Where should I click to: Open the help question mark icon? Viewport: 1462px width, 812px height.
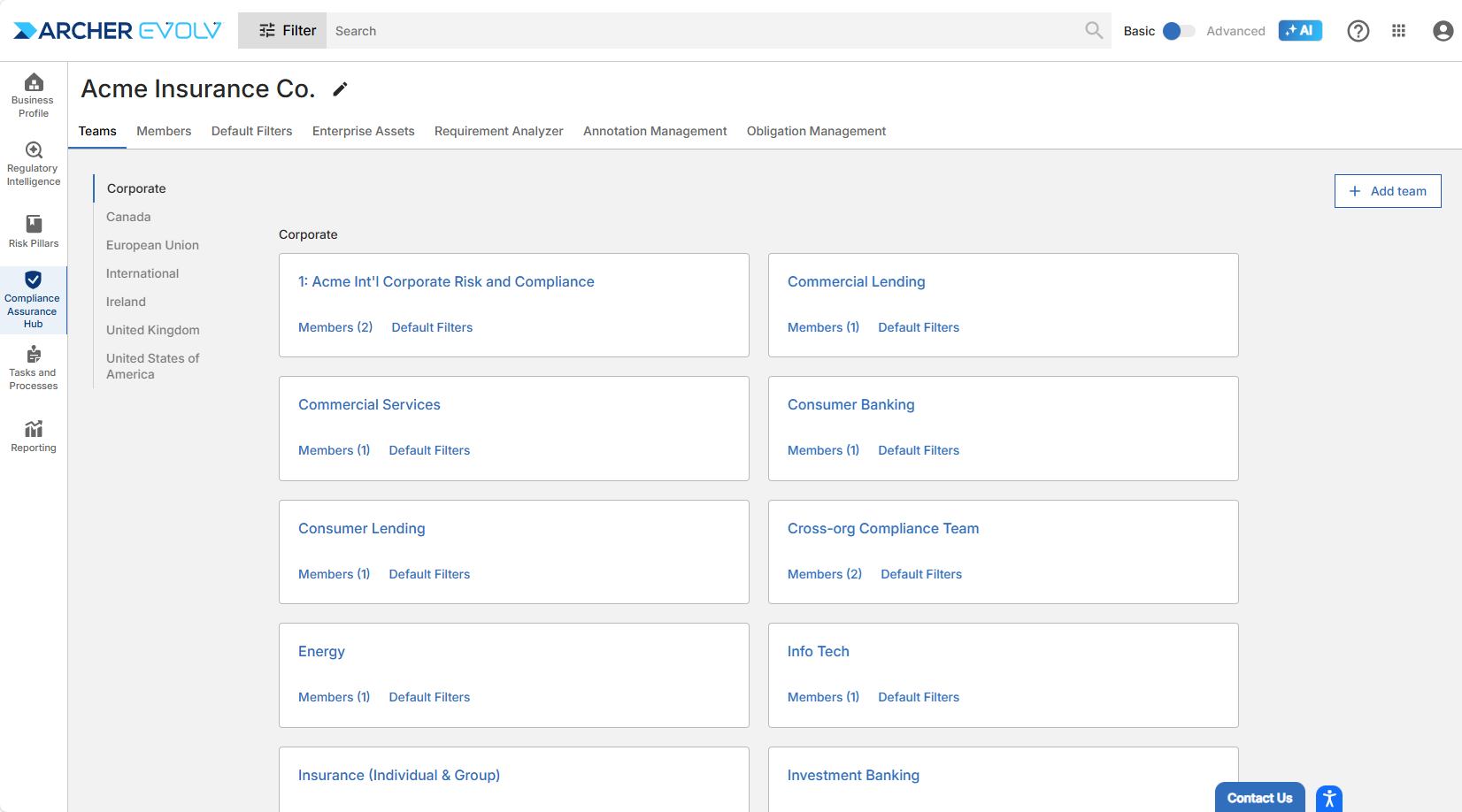pos(1358,31)
